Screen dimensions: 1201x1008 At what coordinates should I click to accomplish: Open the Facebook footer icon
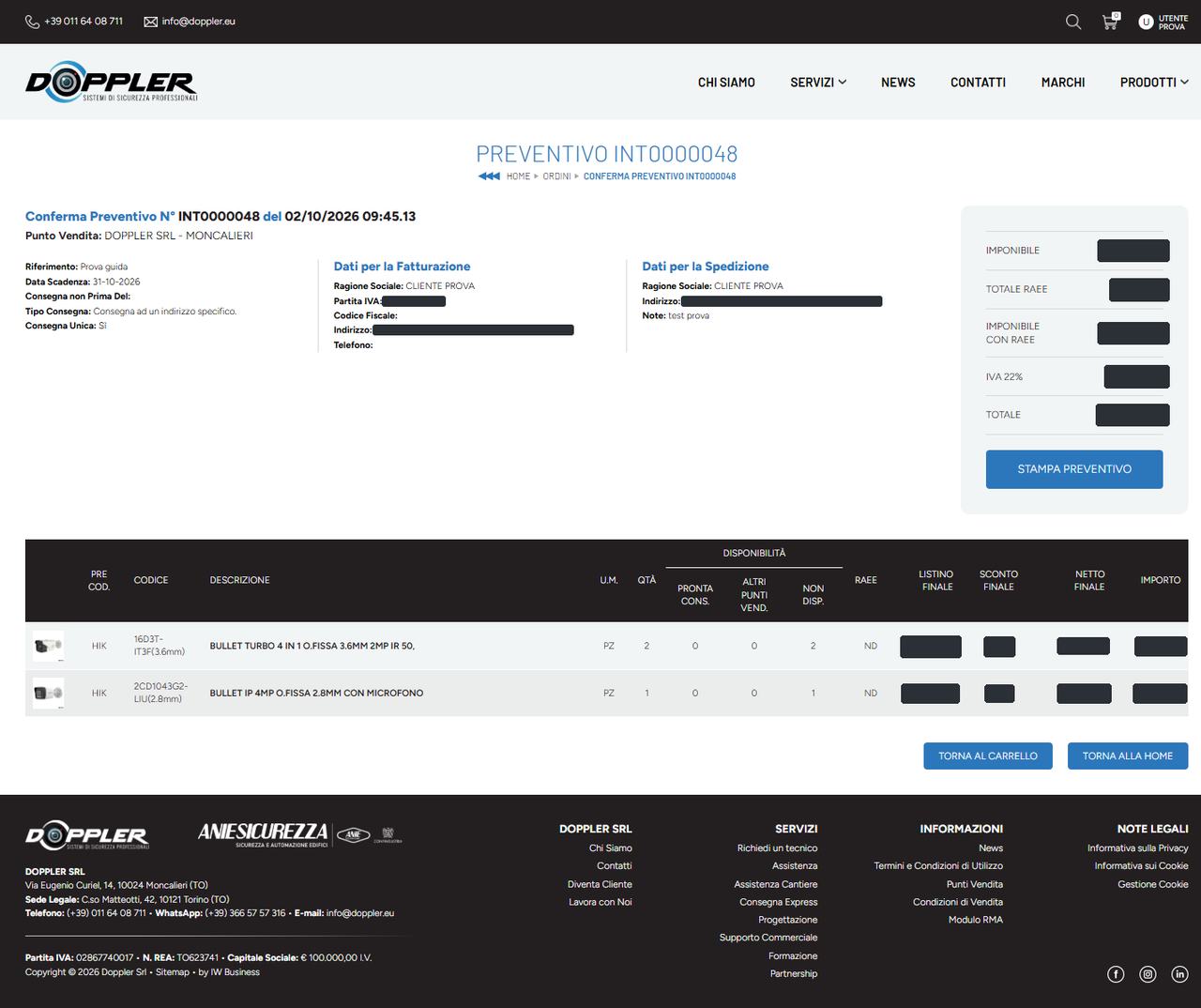pyautogui.click(x=1116, y=974)
